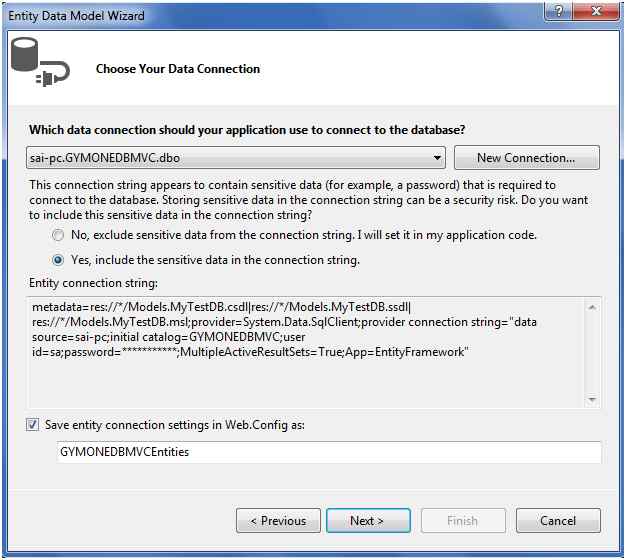Screen dimensions: 626x560
Task: Click the Choose Your Data Connection heading
Action: 178,69
